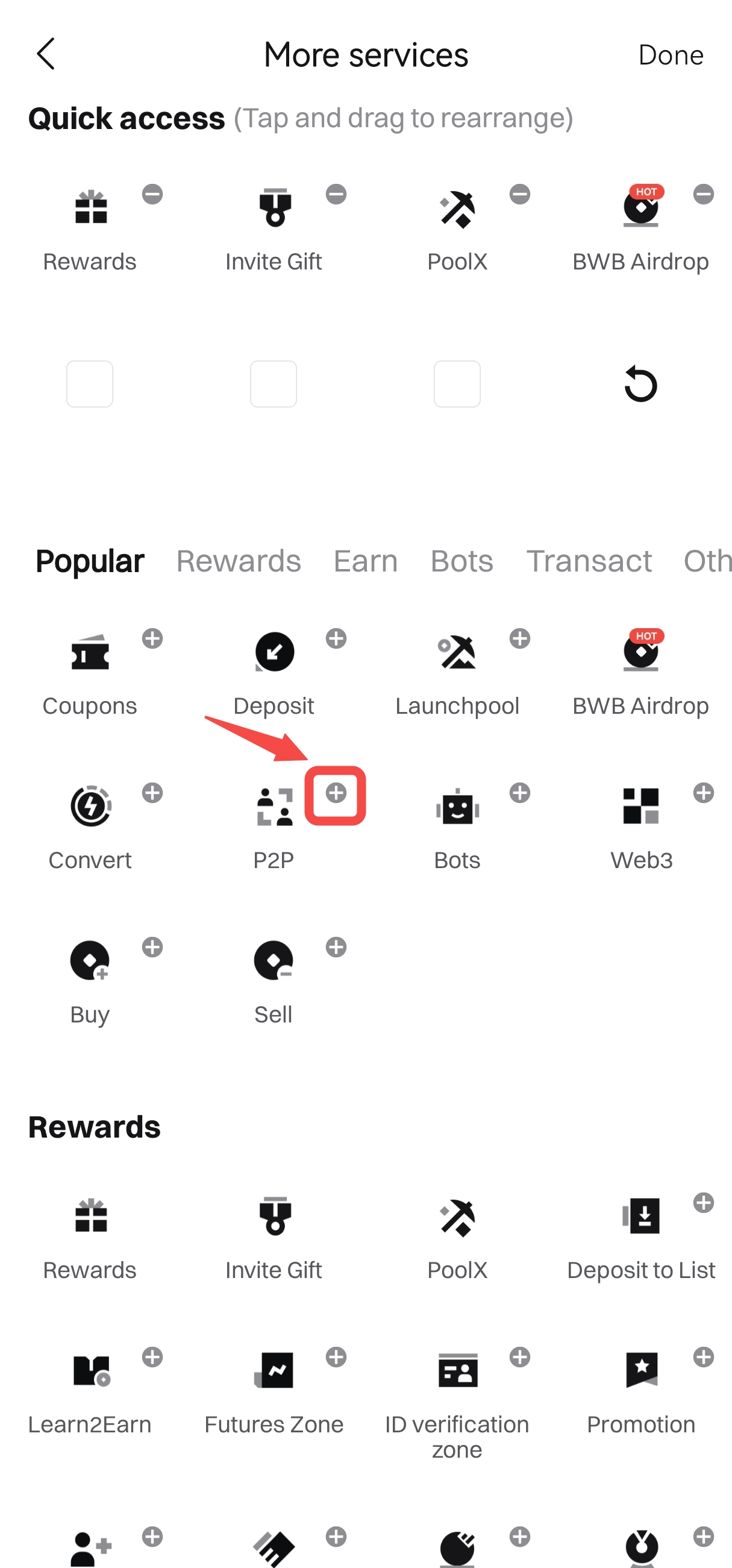The image size is (732, 1568).
Task: Tap Done to save changes
Action: [x=671, y=55]
